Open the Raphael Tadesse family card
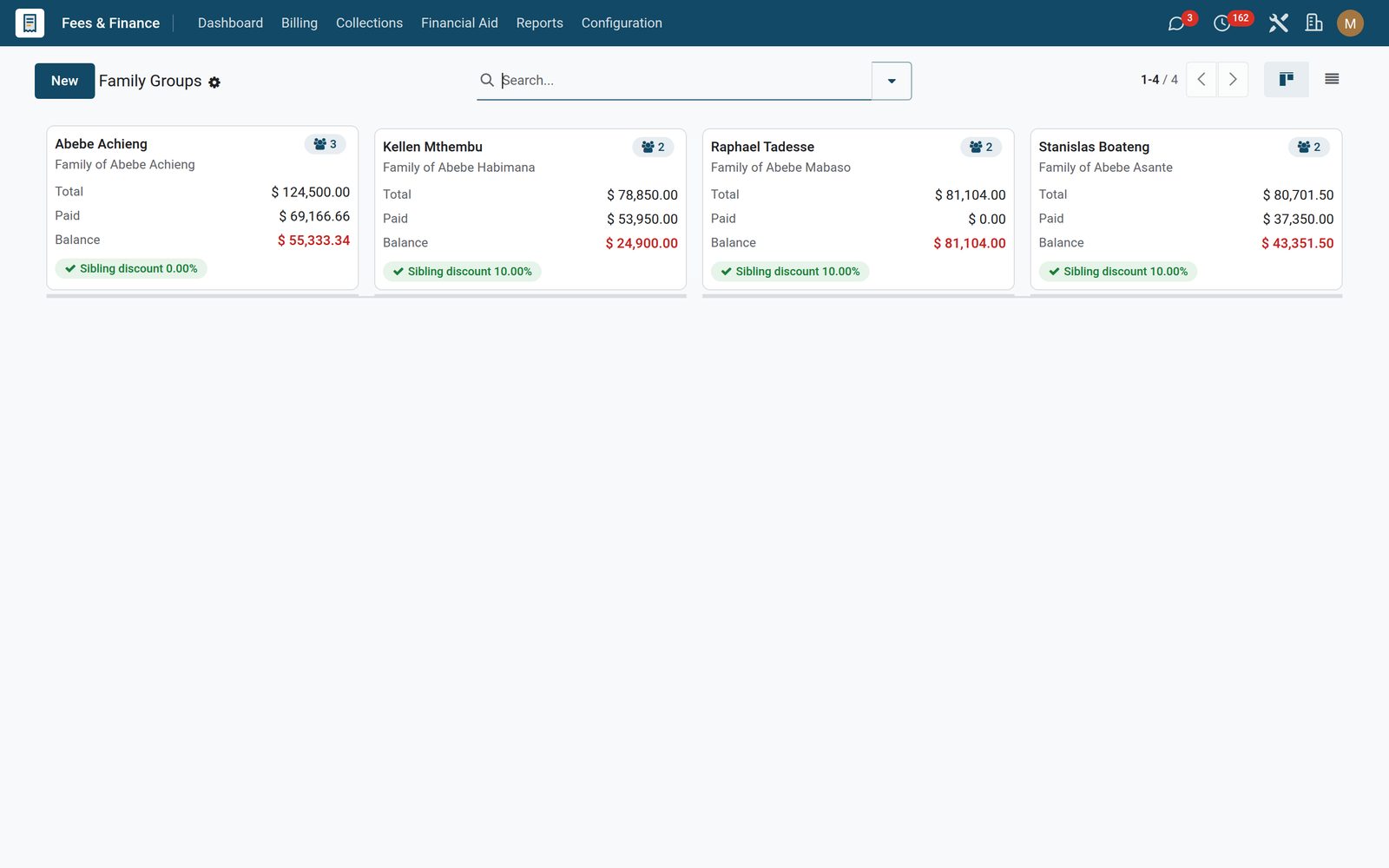Image resolution: width=1389 pixels, height=868 pixels. coord(859,209)
